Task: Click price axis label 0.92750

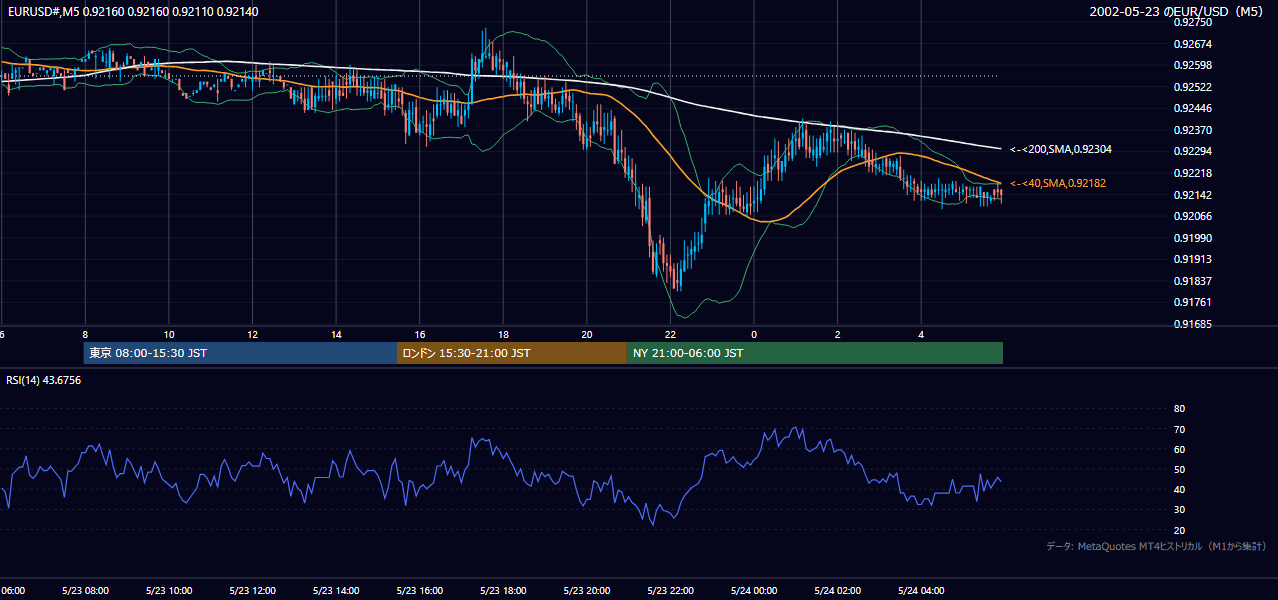Action: click(1193, 22)
